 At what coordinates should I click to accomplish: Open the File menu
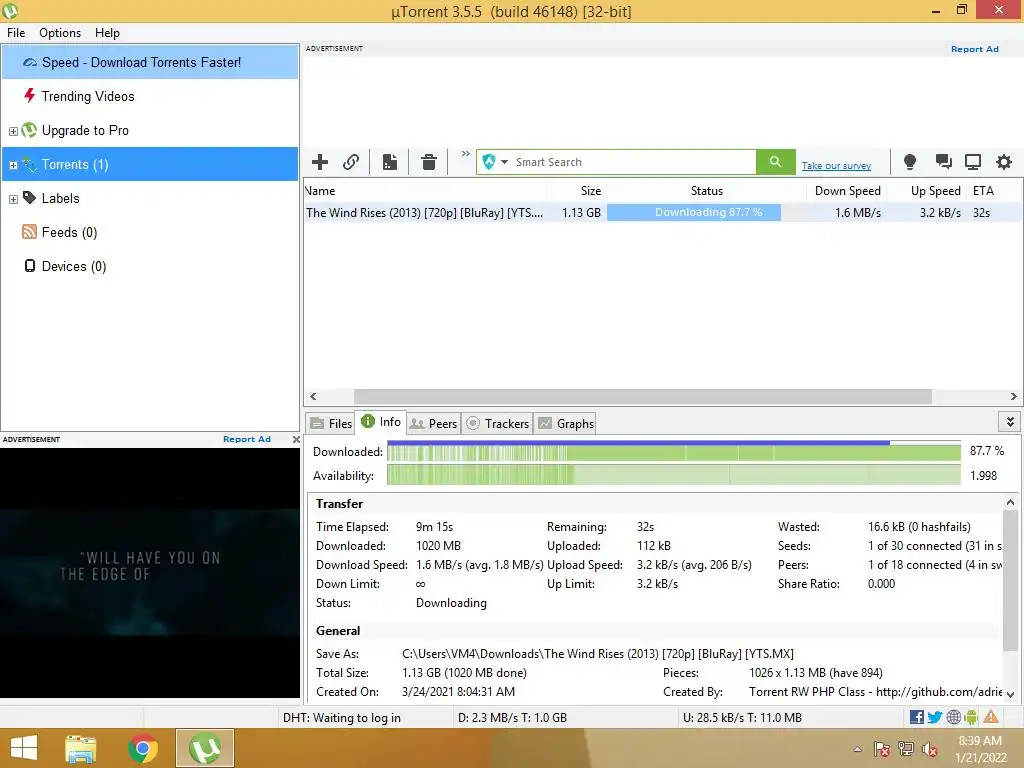coord(16,33)
